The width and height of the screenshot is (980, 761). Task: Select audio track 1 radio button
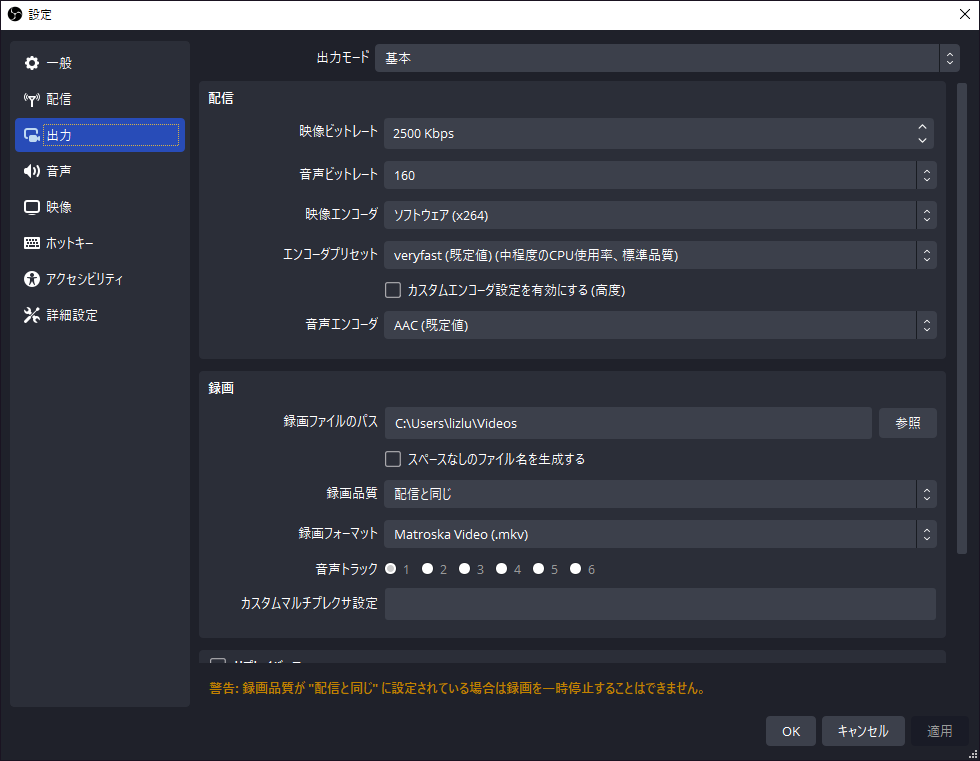pos(391,569)
